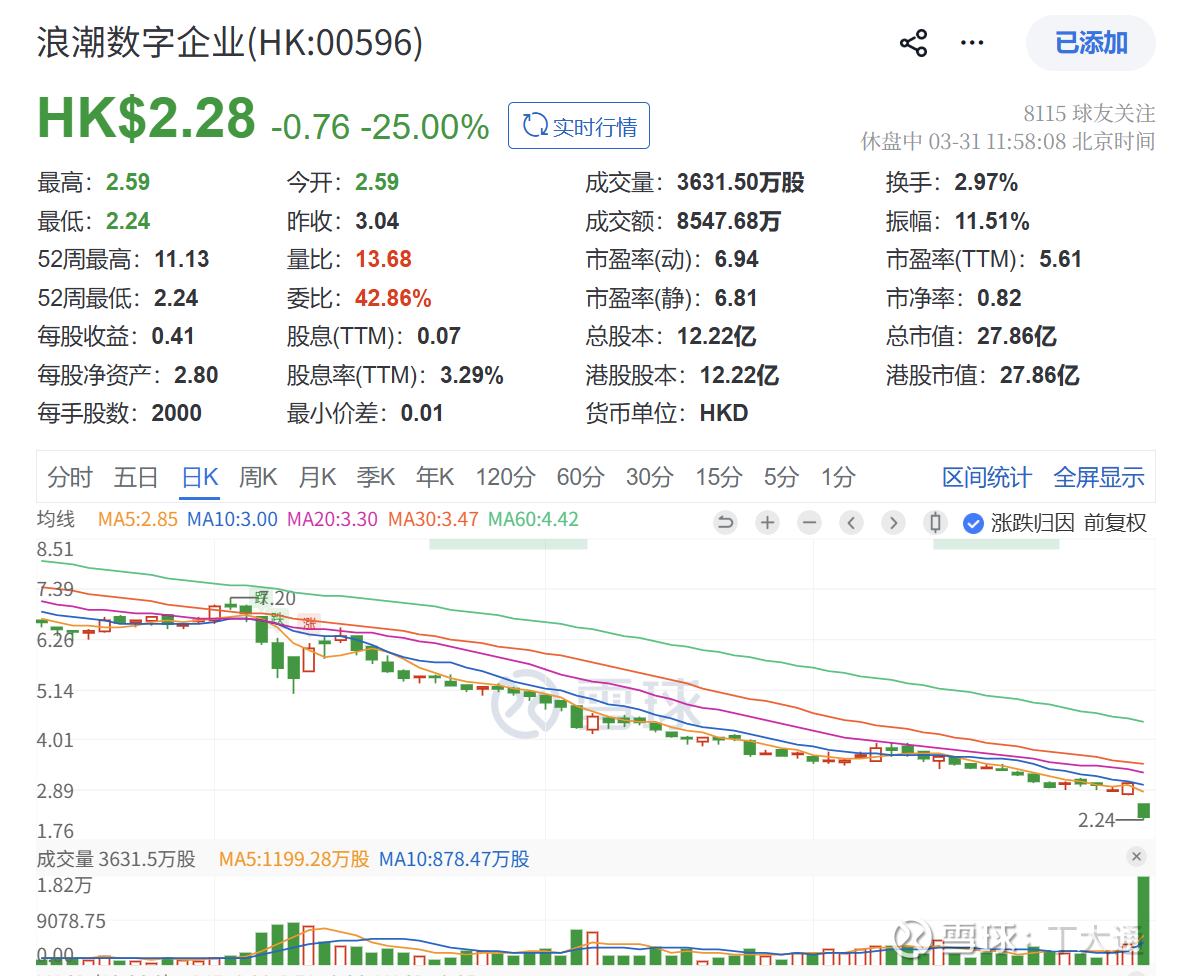Click 全屏显示 fullscreen link
Image resolution: width=1178 pixels, height=976 pixels.
(x=1098, y=477)
